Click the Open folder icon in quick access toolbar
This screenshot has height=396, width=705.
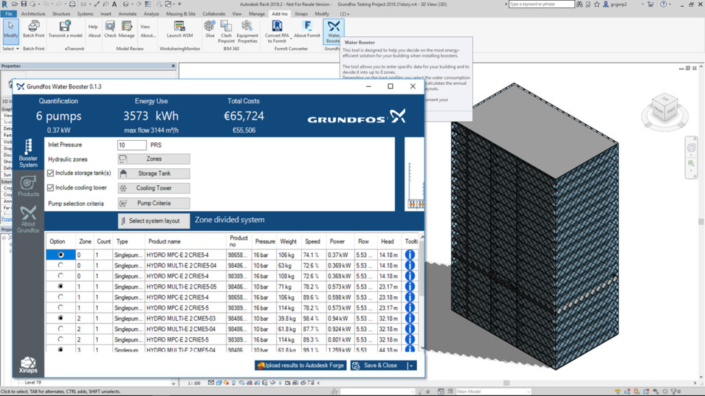(14, 4)
